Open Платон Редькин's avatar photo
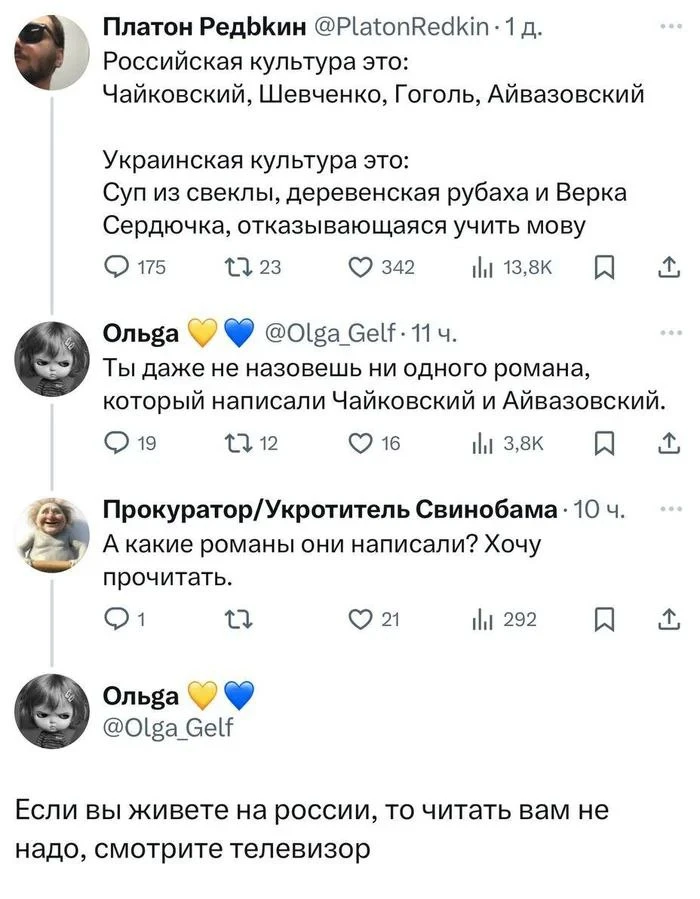This screenshot has height=899, width=700. (55, 53)
